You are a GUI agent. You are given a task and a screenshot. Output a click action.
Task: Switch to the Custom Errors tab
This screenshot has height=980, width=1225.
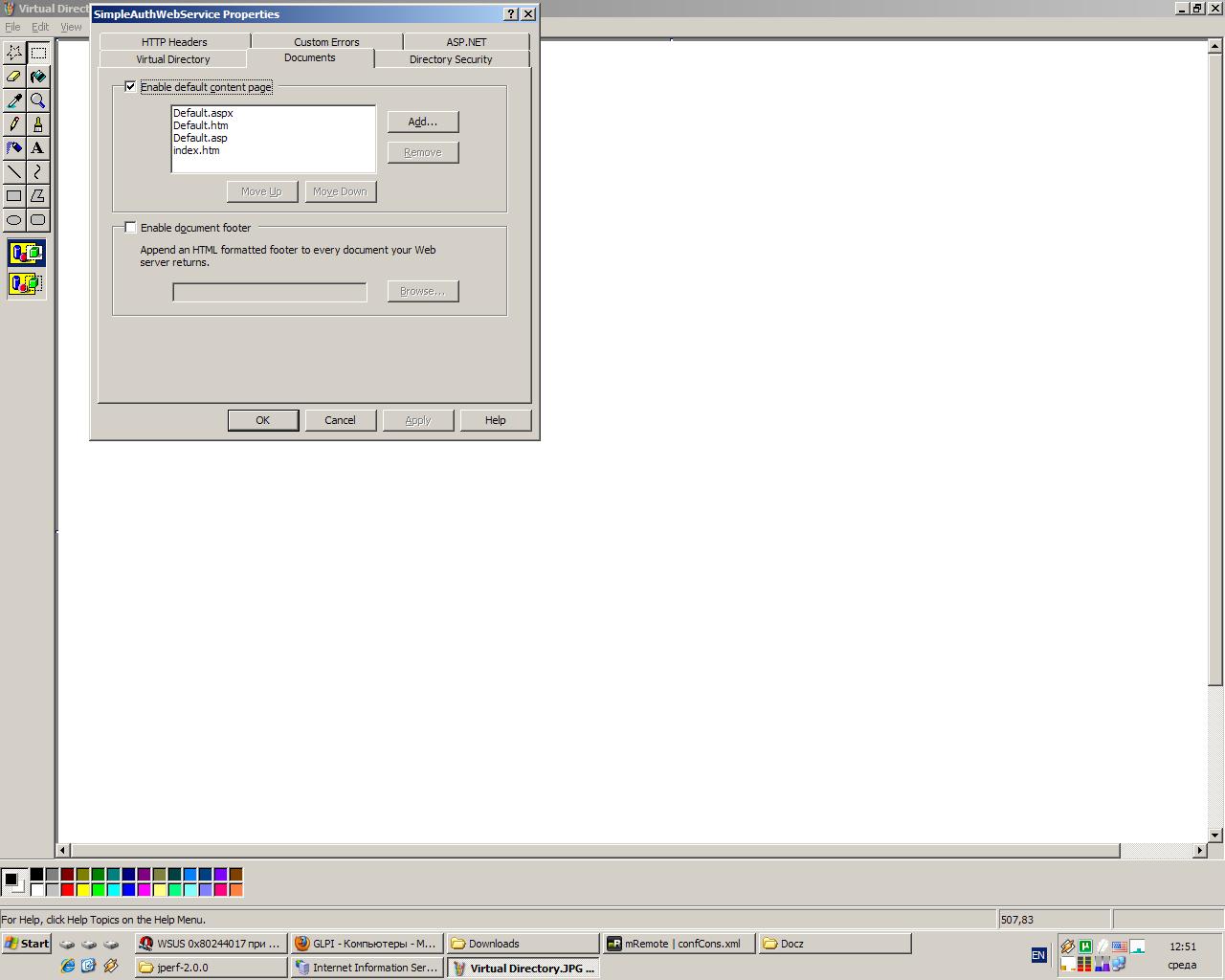pyautogui.click(x=326, y=42)
